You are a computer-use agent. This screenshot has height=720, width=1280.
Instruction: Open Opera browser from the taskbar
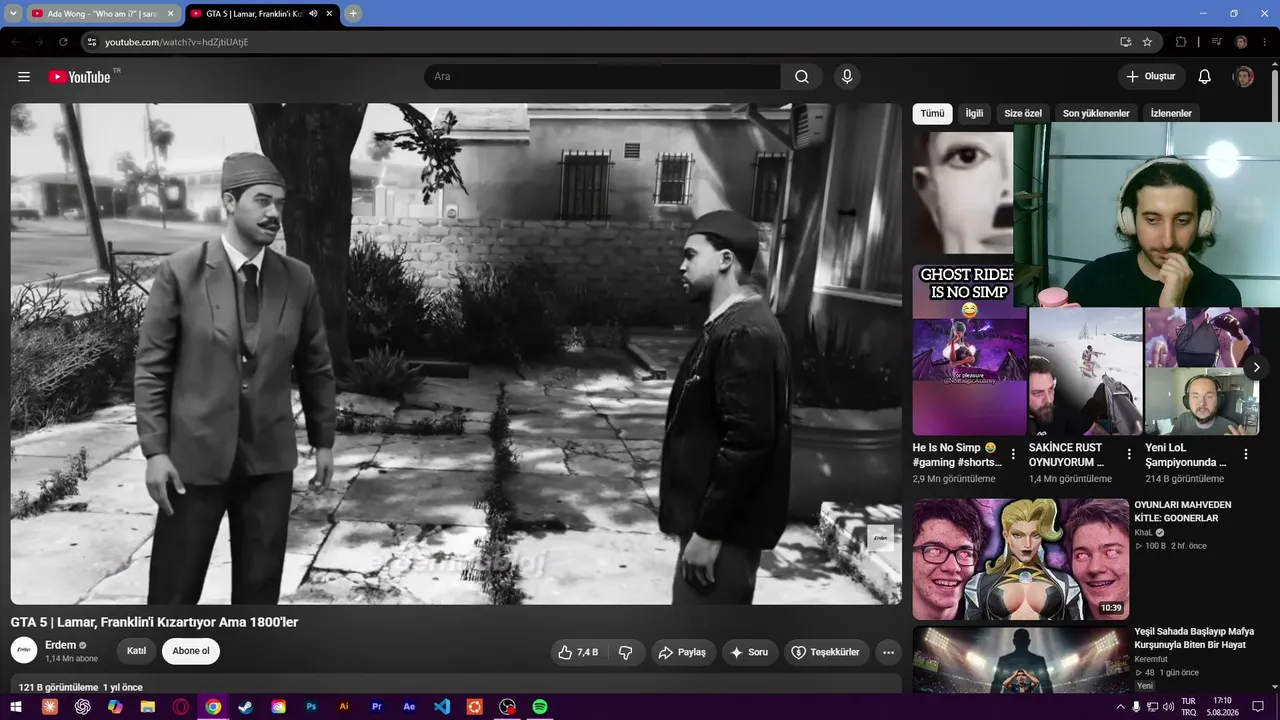181,707
